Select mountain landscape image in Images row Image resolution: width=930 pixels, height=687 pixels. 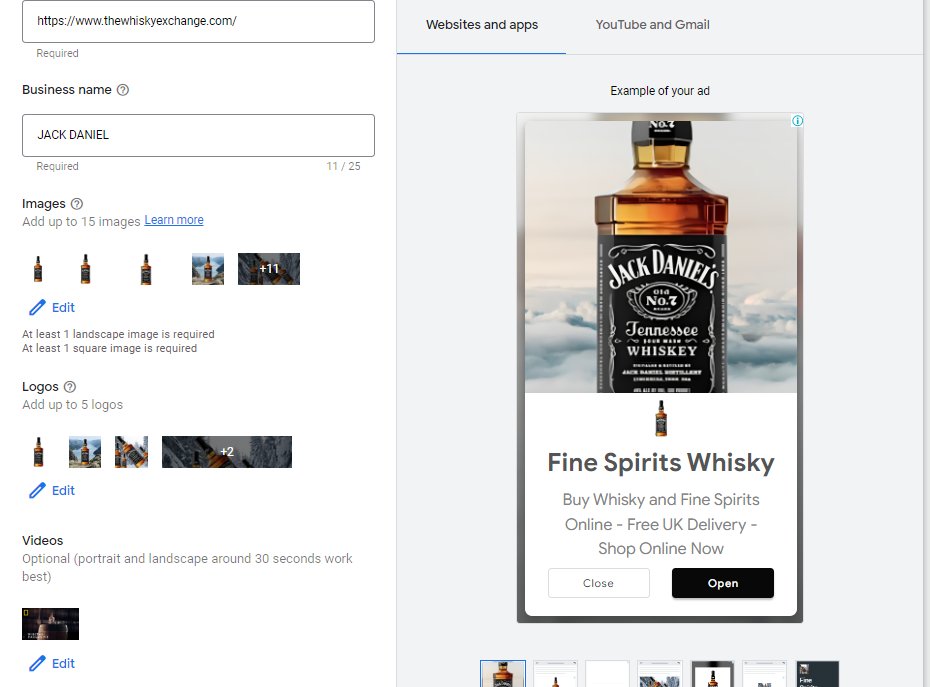[208, 269]
